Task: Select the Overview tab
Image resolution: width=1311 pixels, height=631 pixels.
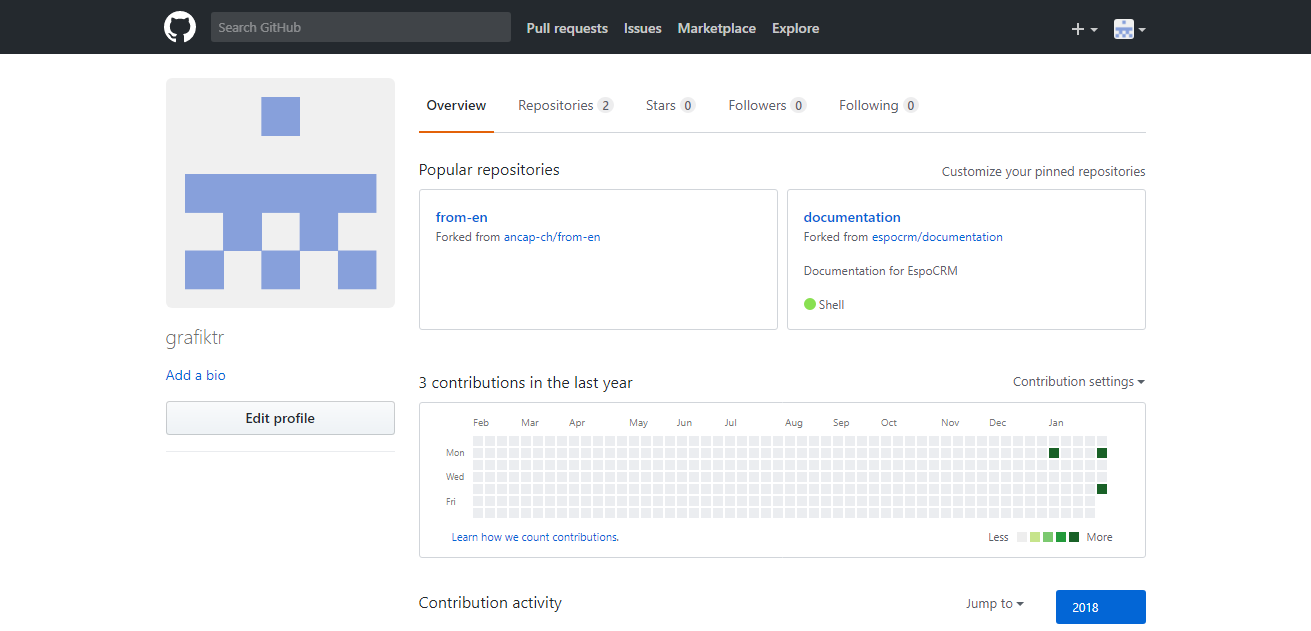Action: [456, 105]
